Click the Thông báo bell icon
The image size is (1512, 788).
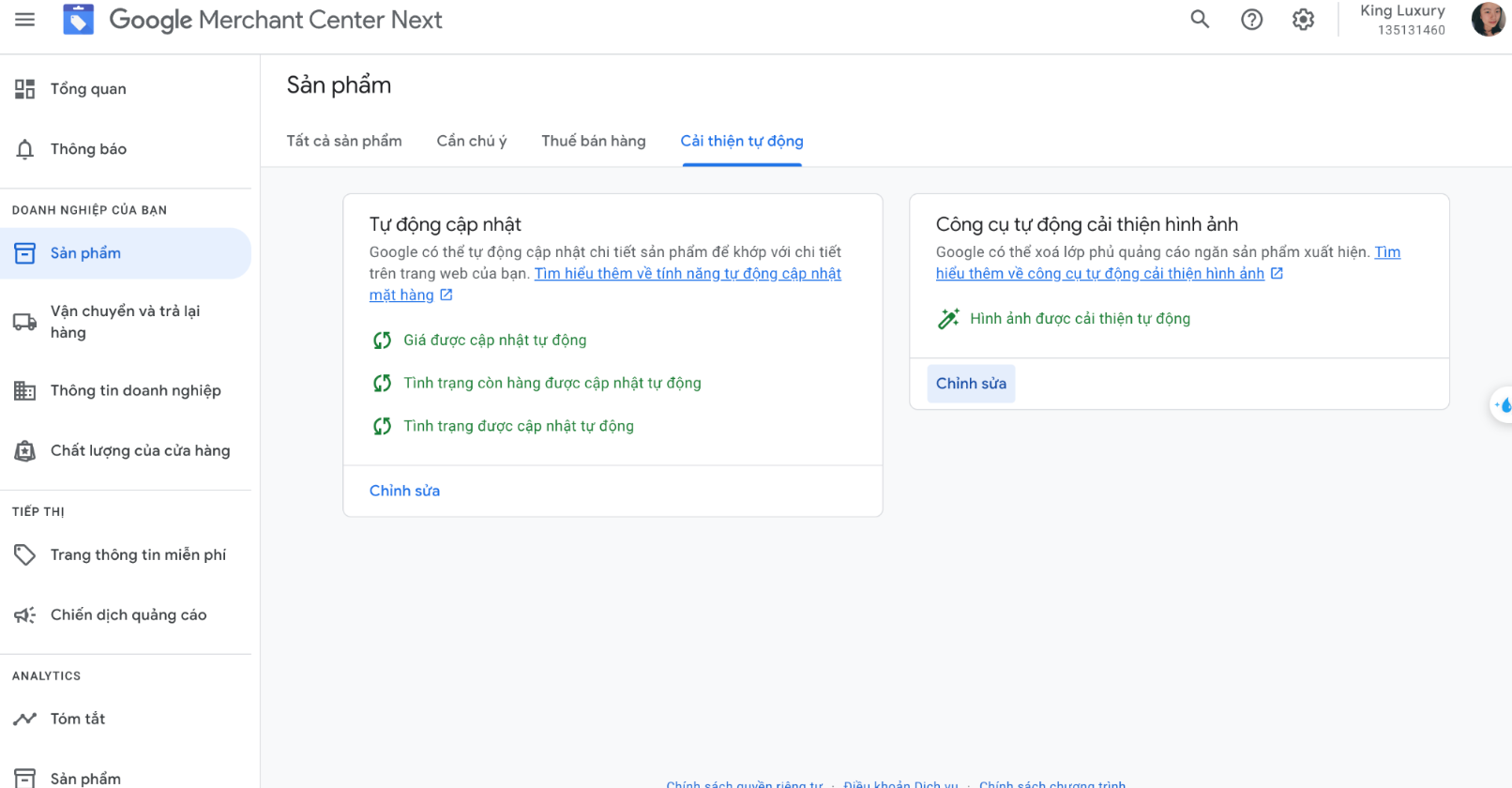pos(25,149)
